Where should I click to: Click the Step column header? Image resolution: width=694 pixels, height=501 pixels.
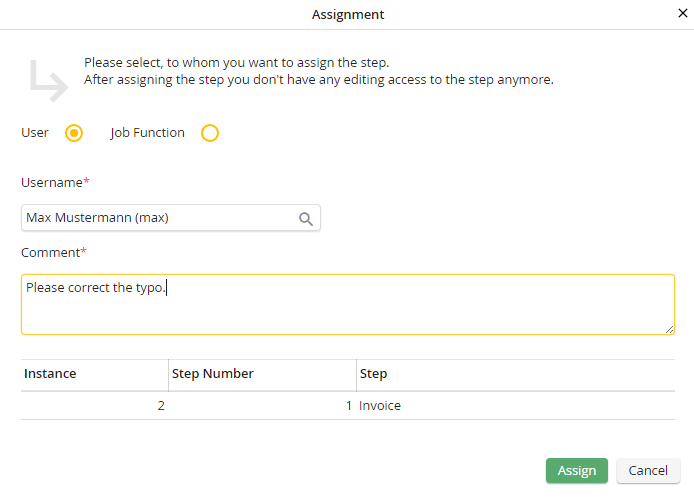tap(516, 374)
